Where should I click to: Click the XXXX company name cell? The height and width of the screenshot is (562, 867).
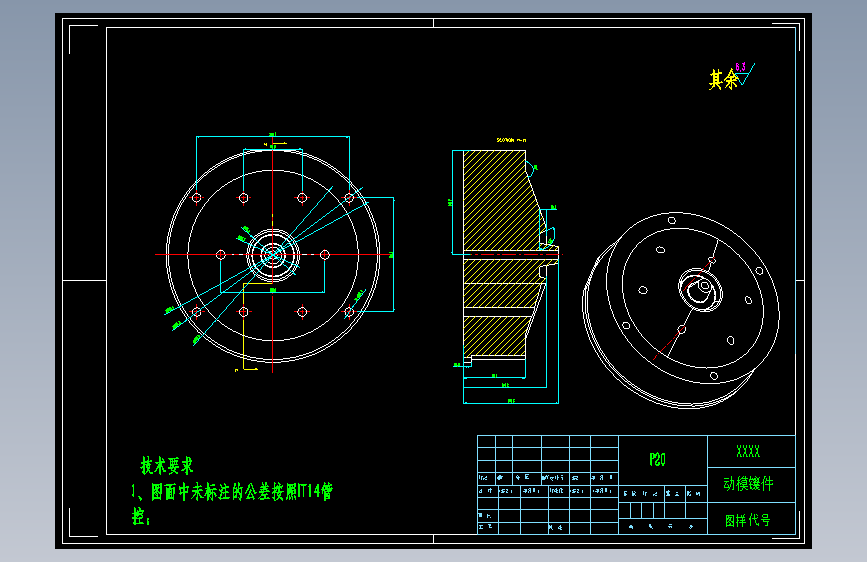click(x=751, y=451)
